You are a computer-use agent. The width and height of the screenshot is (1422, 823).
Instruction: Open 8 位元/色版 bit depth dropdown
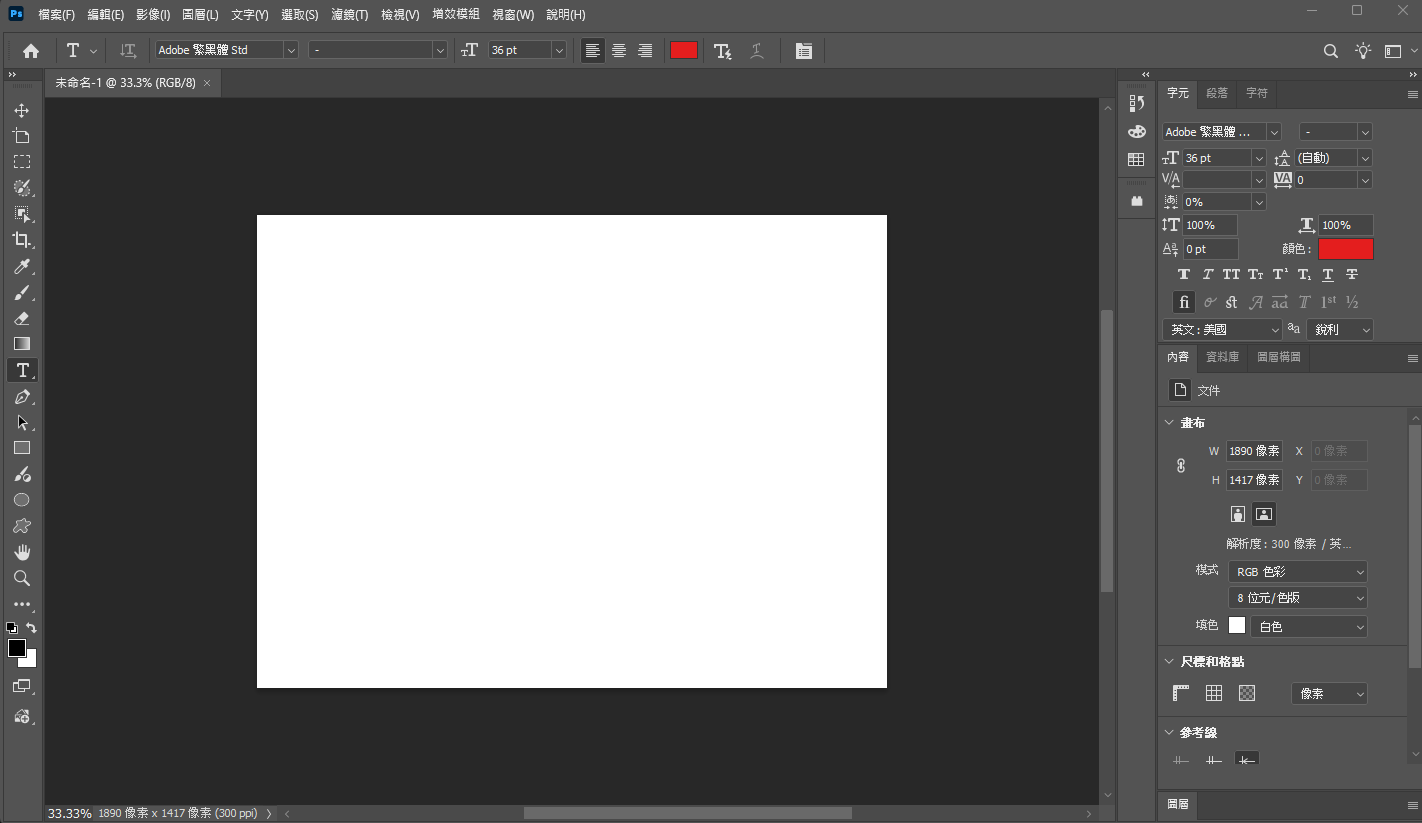tap(1298, 598)
